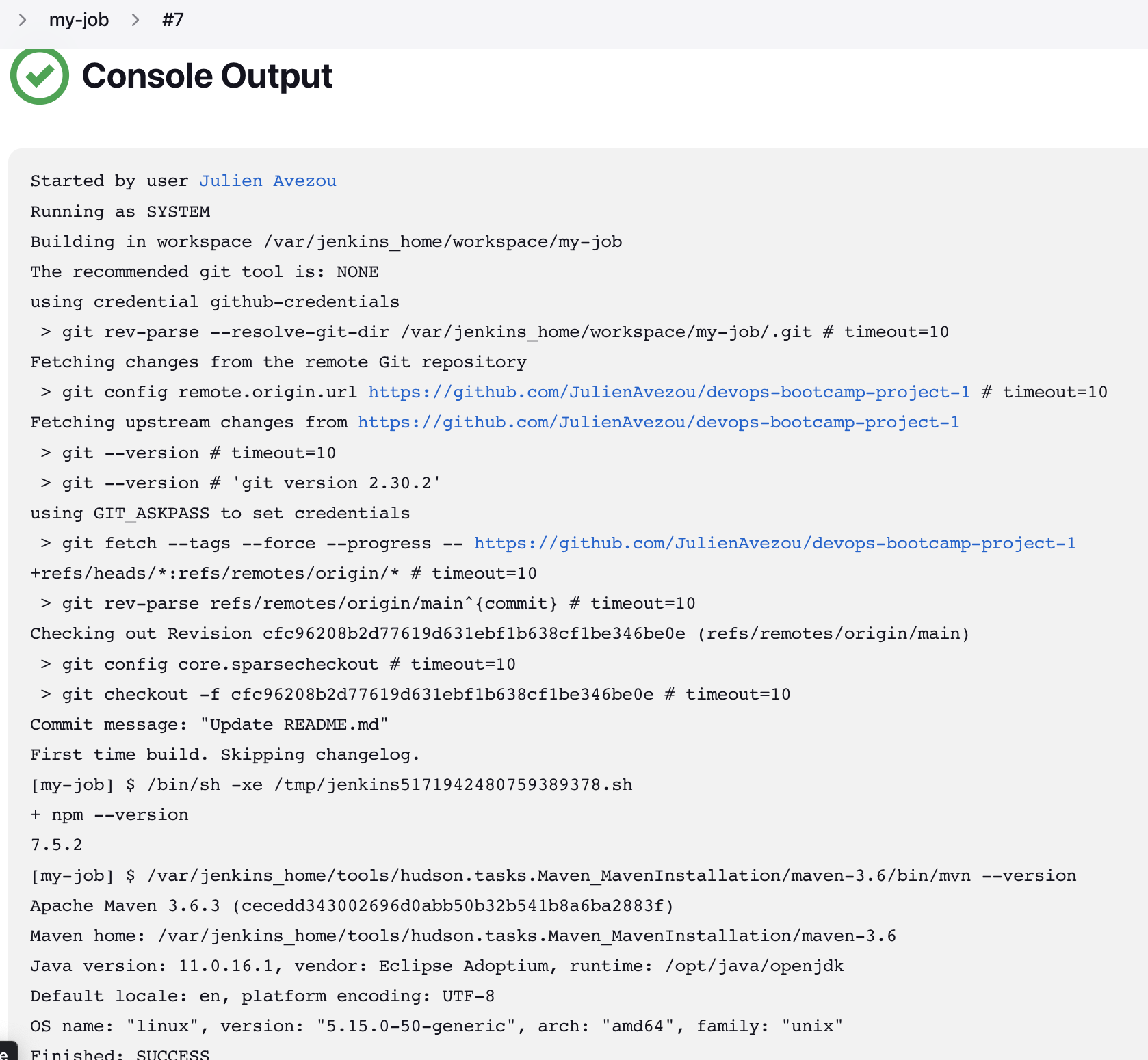1148x1060 pixels.
Task: Click 'using GIT_ASKPASS to set credentials' line
Action: pyautogui.click(x=220, y=514)
